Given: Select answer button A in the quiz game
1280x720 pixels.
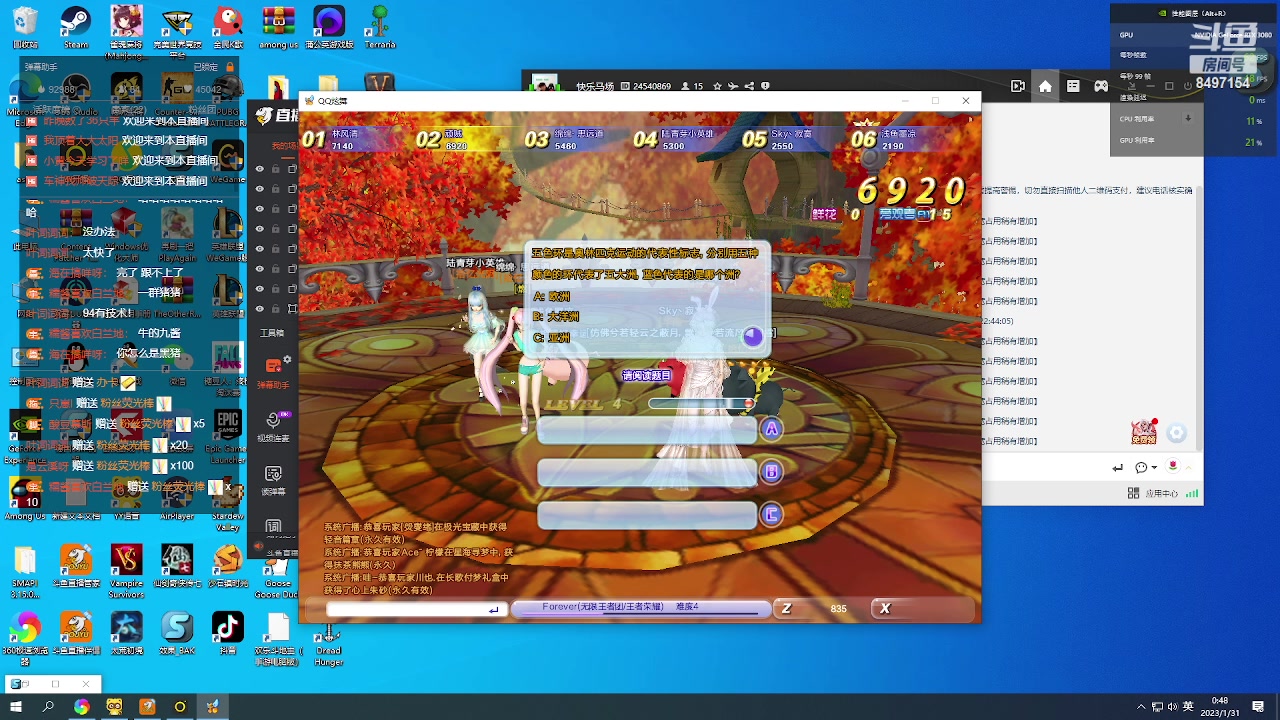Looking at the screenshot, I should point(771,429).
